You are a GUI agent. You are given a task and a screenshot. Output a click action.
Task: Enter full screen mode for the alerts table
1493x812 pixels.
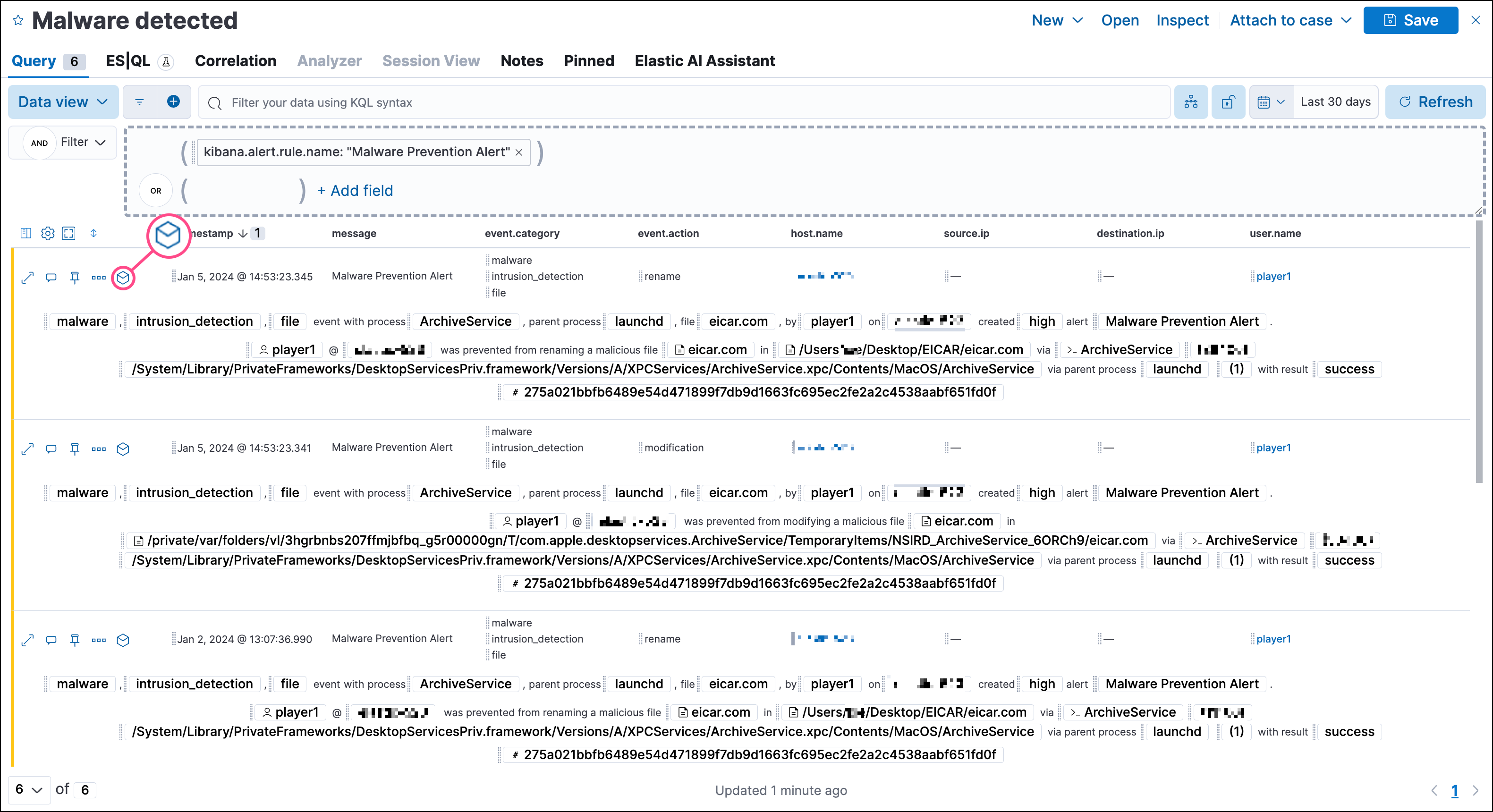[69, 233]
